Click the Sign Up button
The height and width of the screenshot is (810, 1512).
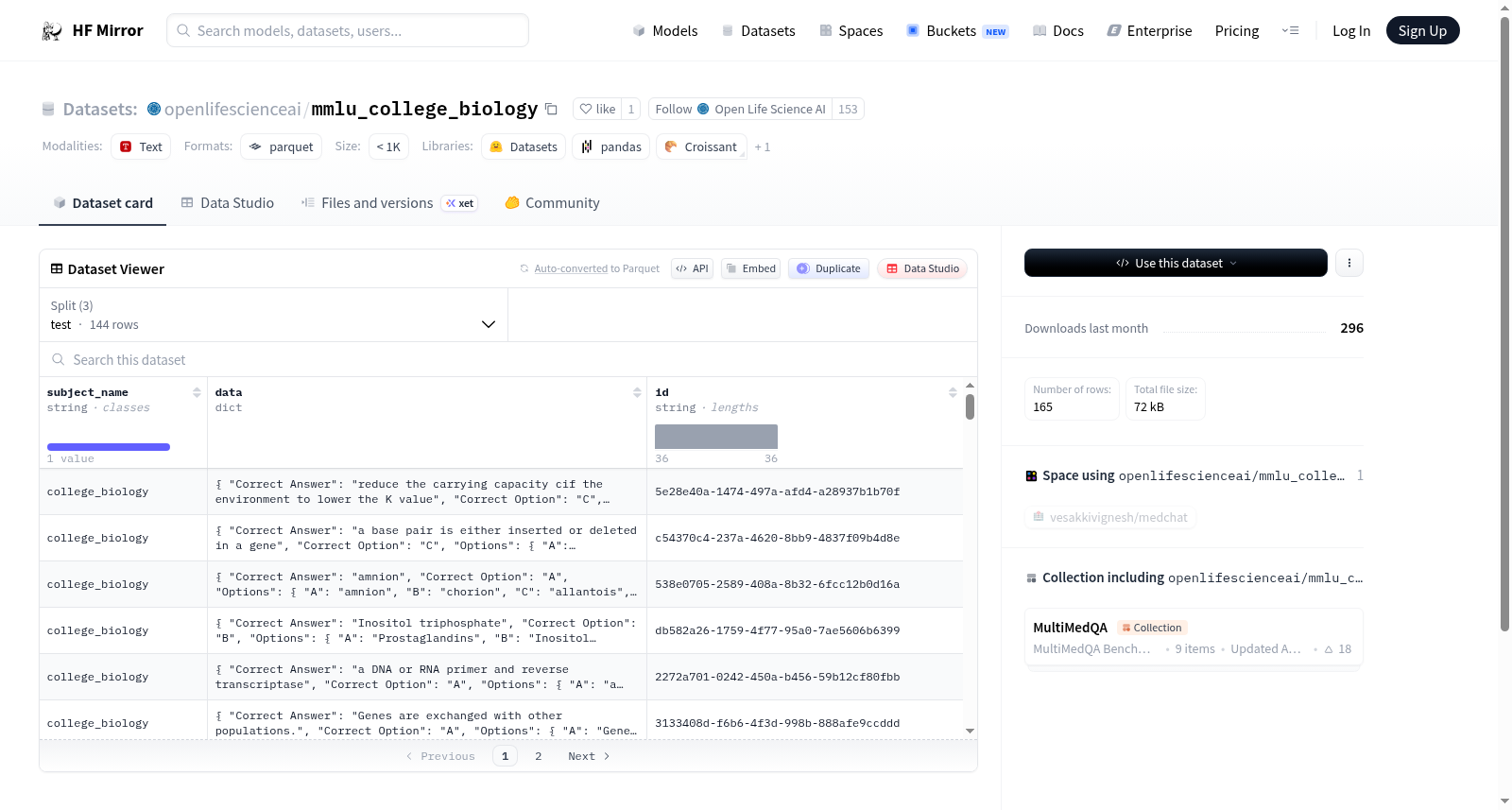coord(1422,30)
